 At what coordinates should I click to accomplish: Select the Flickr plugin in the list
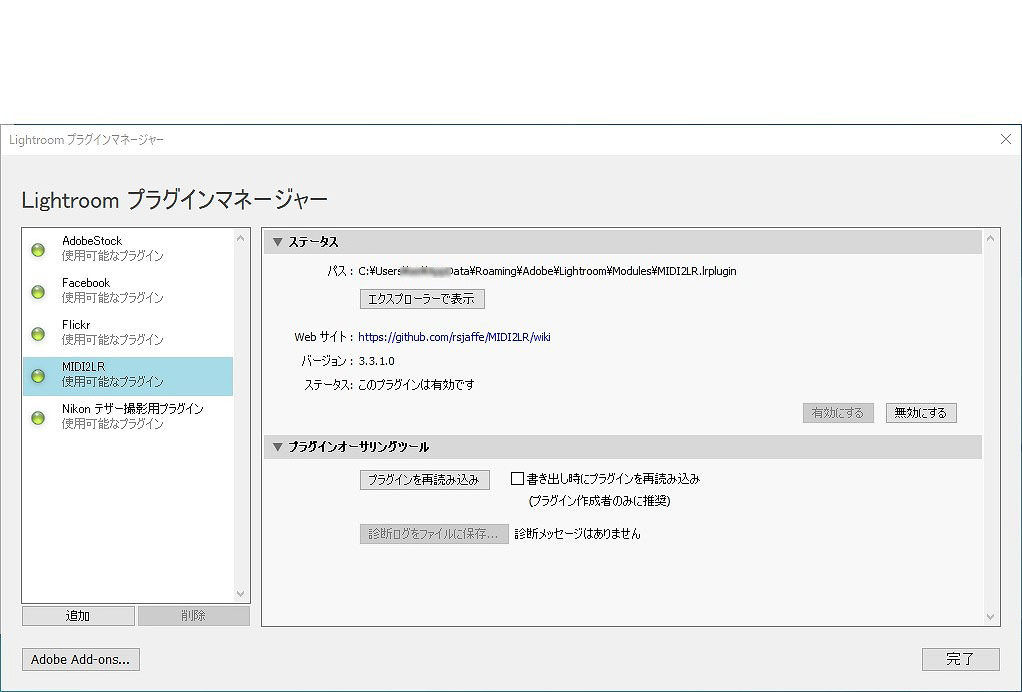click(128, 332)
